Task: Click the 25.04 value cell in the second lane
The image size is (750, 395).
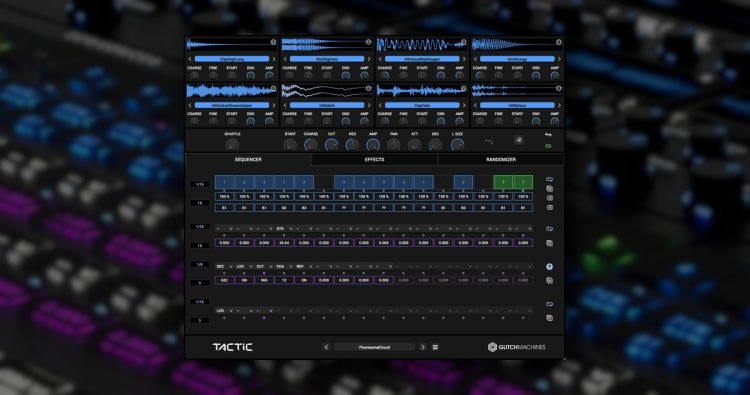Action: (284, 243)
